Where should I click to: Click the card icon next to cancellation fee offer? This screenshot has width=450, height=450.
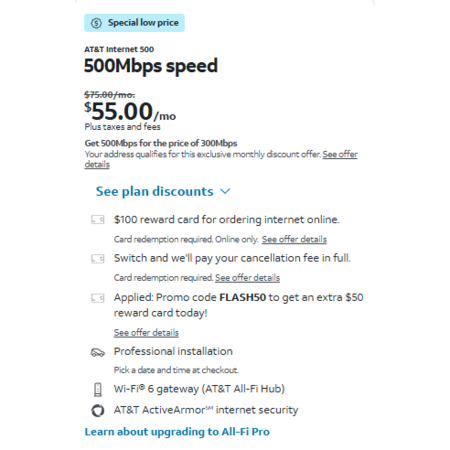coord(98,259)
